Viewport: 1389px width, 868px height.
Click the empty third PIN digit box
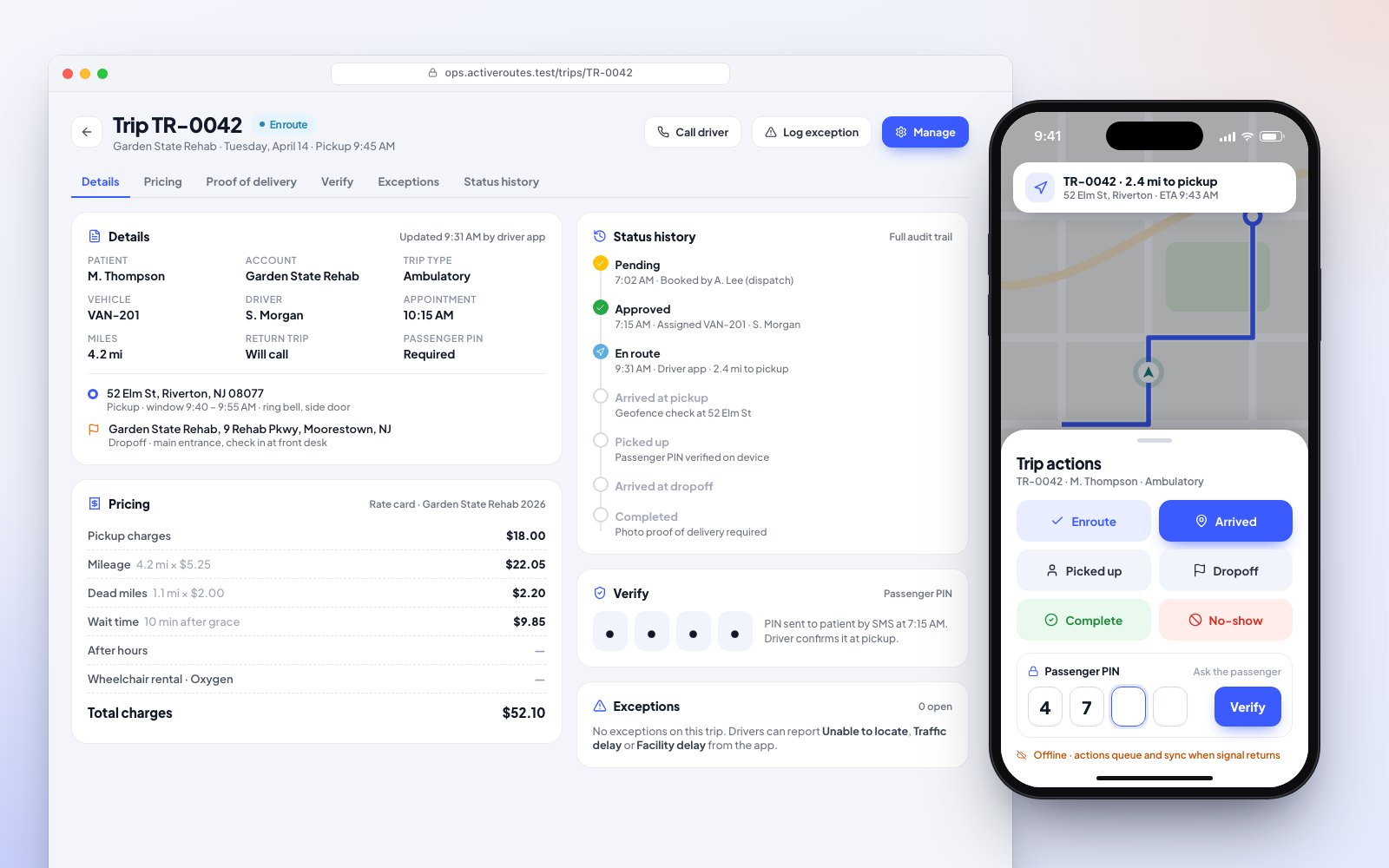(x=1129, y=707)
